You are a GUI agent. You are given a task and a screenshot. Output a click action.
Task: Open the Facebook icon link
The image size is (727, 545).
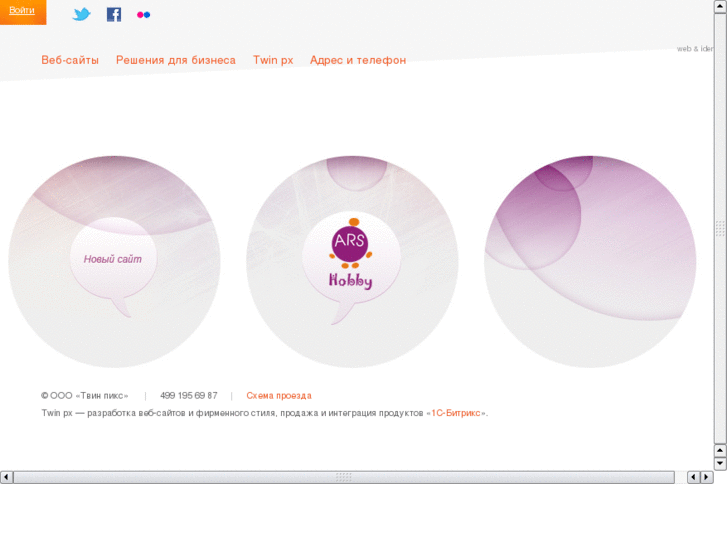pyautogui.click(x=114, y=14)
